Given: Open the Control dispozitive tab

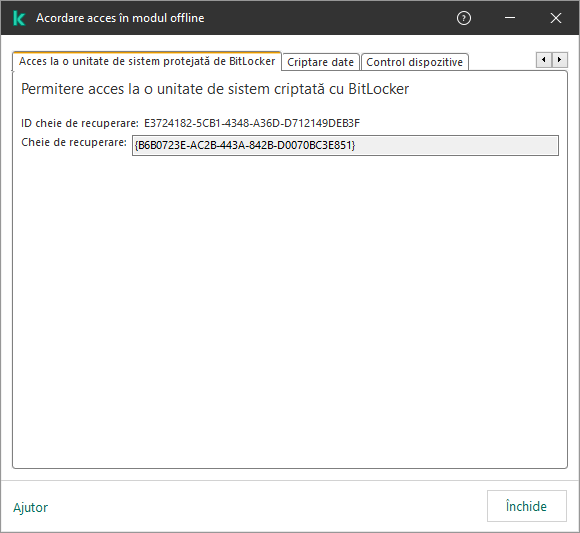Looking at the screenshot, I should click(414, 62).
